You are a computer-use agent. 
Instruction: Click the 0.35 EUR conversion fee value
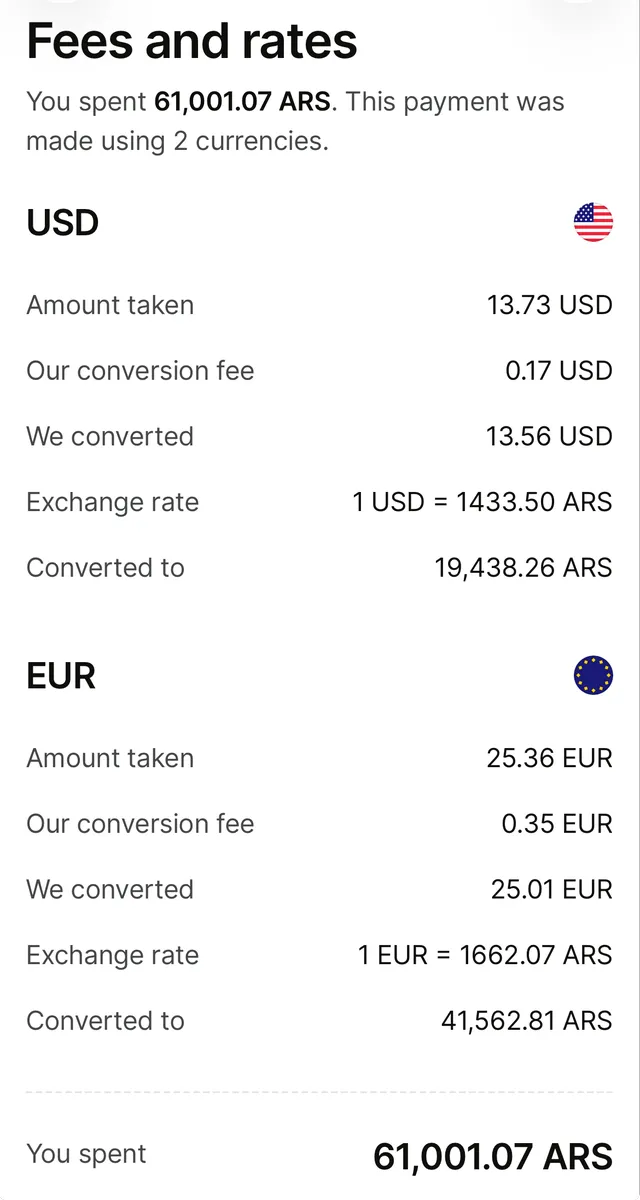pos(557,824)
